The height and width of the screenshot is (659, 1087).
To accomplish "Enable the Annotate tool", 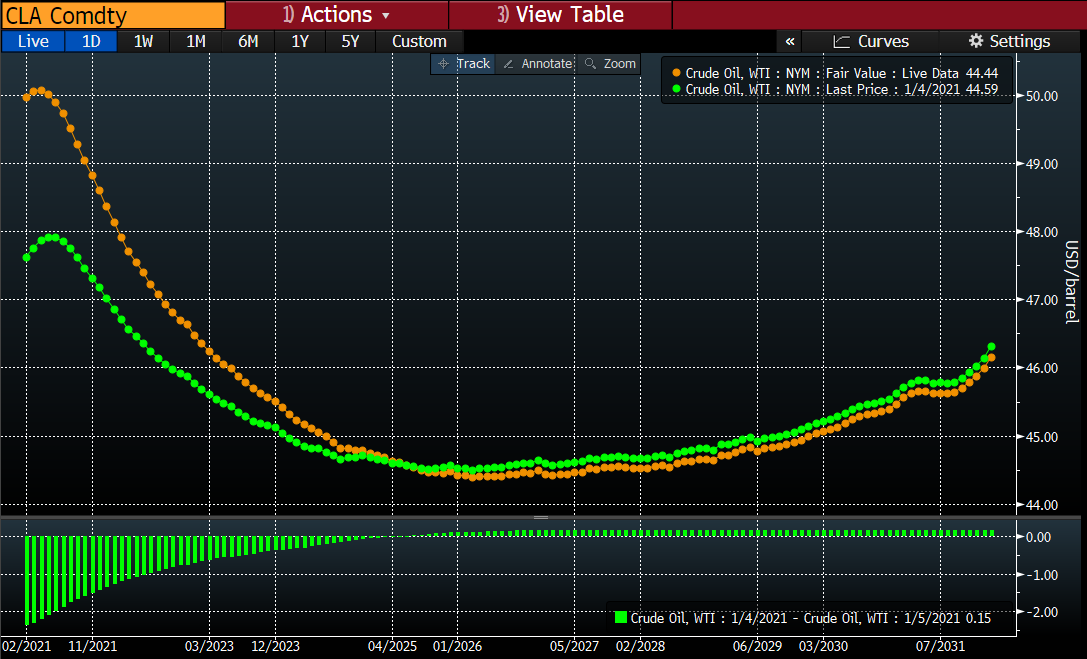I will click(538, 64).
